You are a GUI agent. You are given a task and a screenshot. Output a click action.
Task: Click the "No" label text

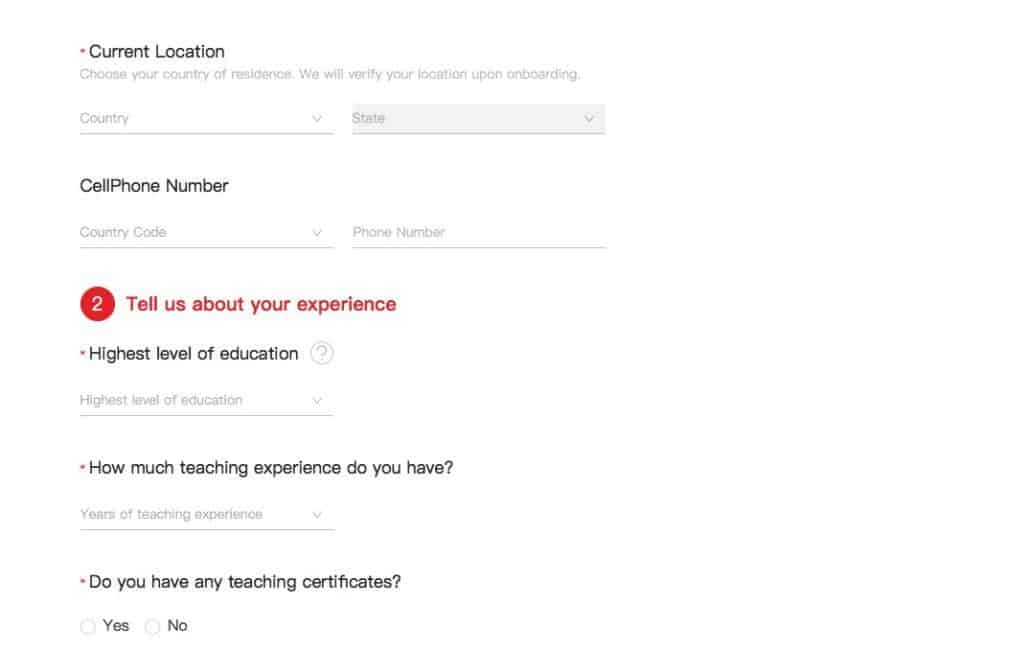[x=177, y=626]
